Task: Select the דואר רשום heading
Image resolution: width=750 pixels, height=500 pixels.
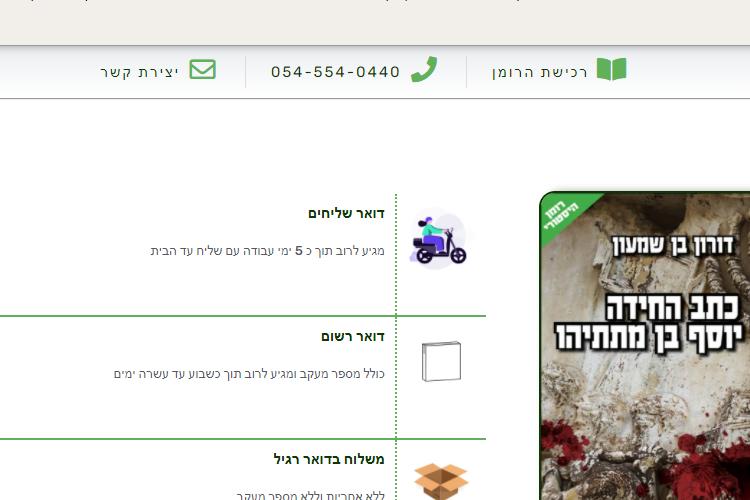Action: (x=353, y=336)
